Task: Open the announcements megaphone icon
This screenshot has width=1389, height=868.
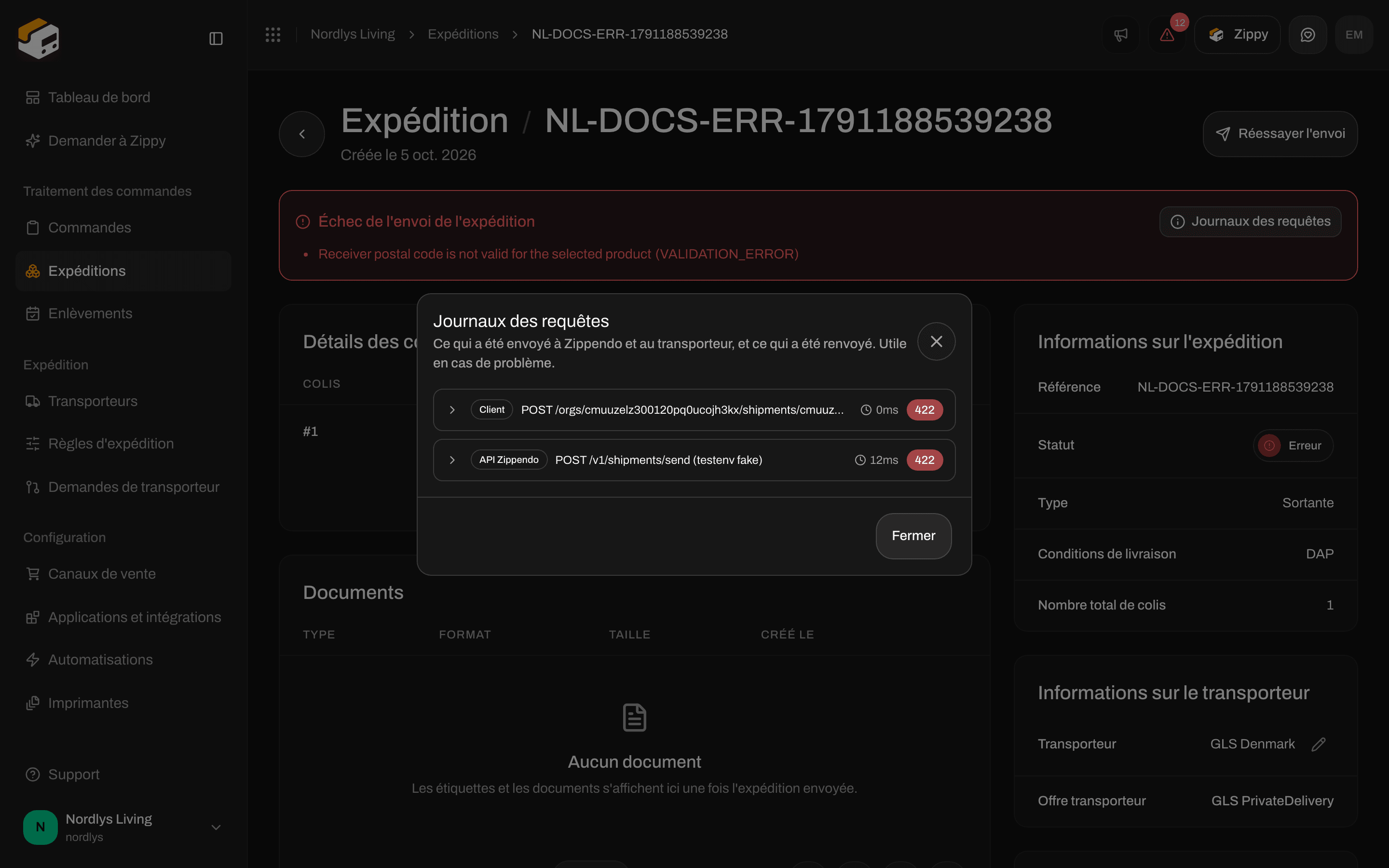Action: click(1121, 35)
